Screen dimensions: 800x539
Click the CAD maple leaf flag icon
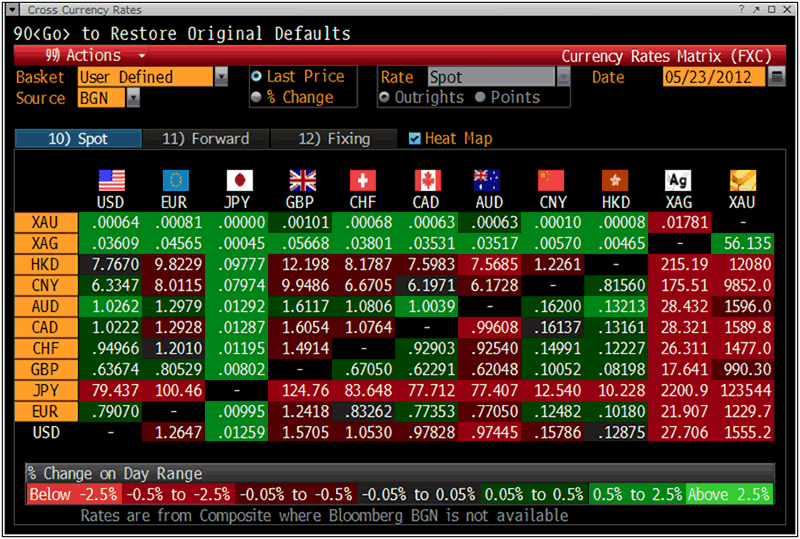[428, 181]
